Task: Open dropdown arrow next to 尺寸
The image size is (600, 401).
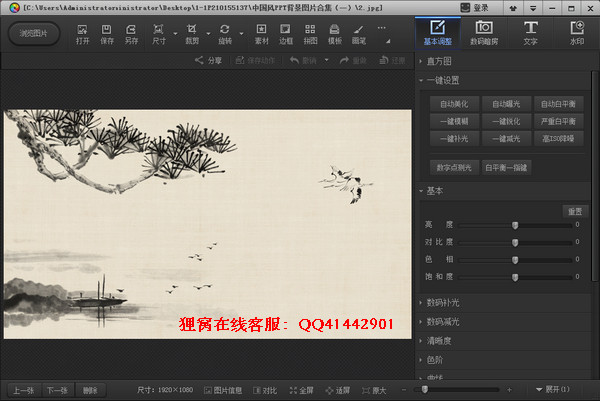Action: pos(175,34)
